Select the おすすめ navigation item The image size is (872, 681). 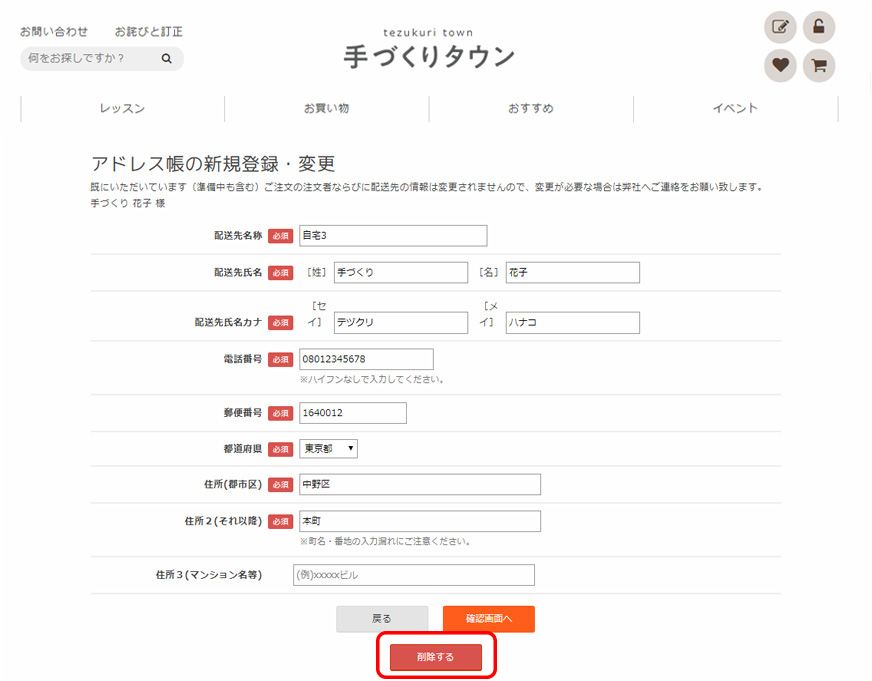(531, 109)
